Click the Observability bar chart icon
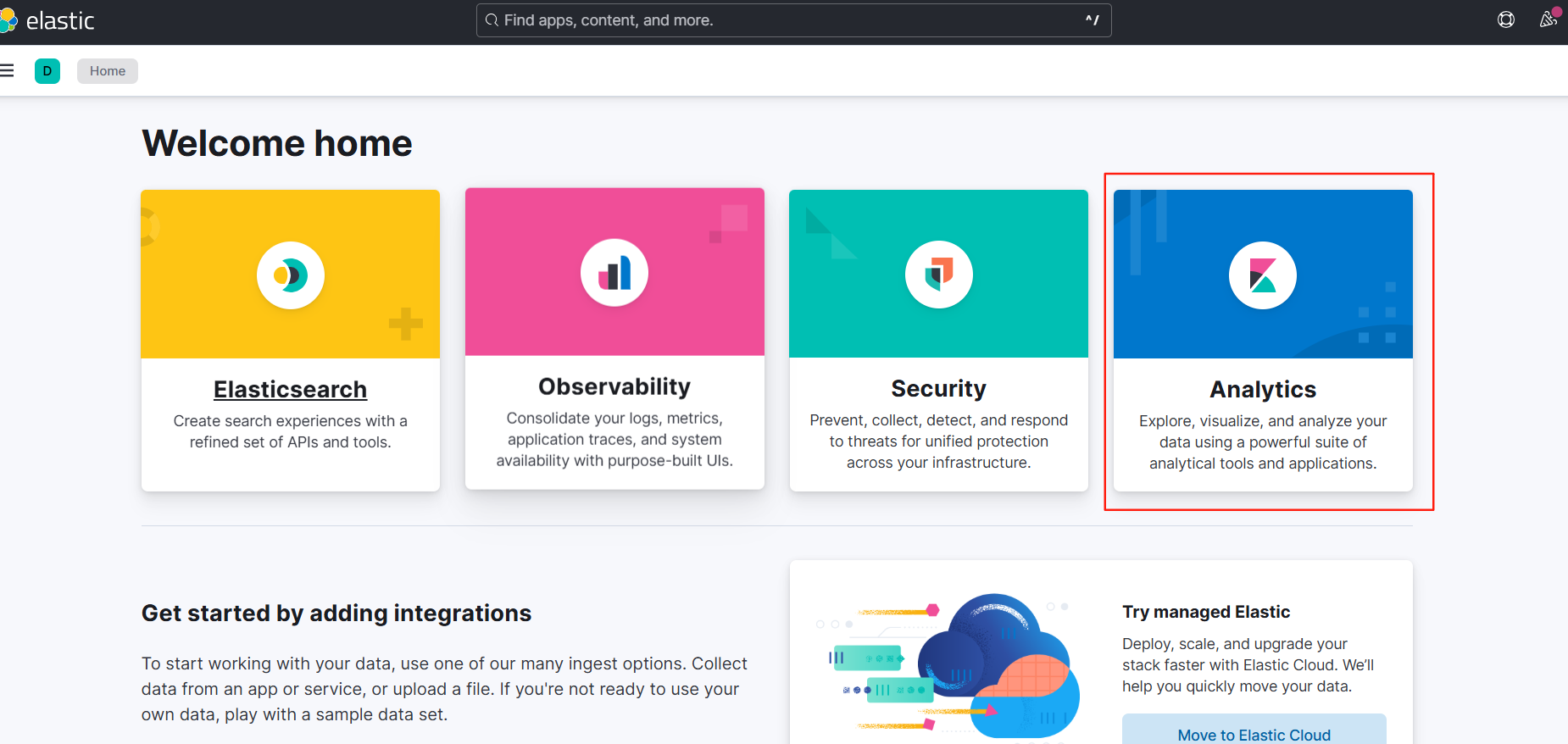The width and height of the screenshot is (1568, 744). point(614,273)
